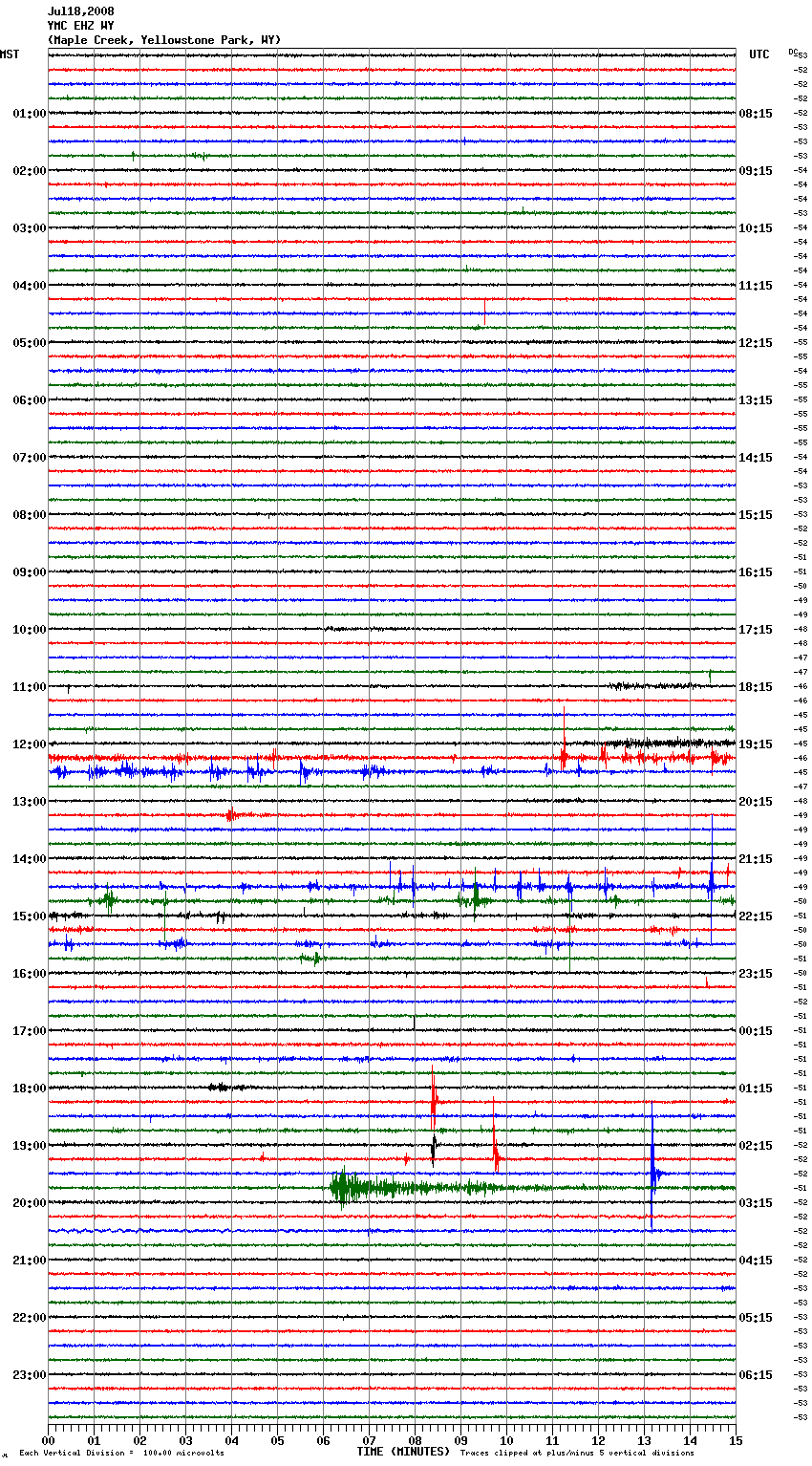The image size is (812, 1466).
Task: Click the red spike just below the 18:00 trace
Action: (434, 1099)
